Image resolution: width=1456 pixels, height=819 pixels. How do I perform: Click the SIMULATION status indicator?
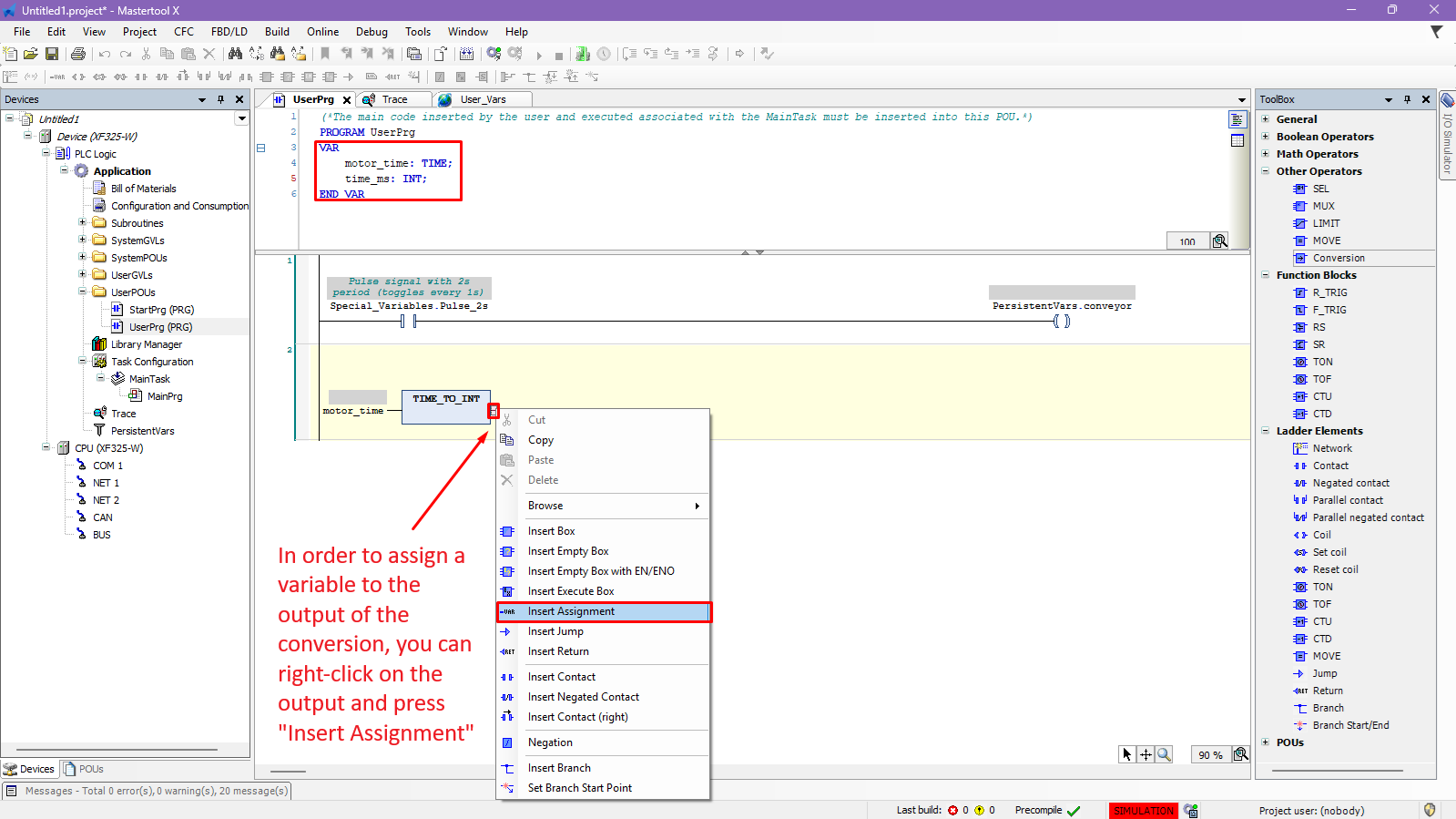coord(1143,810)
